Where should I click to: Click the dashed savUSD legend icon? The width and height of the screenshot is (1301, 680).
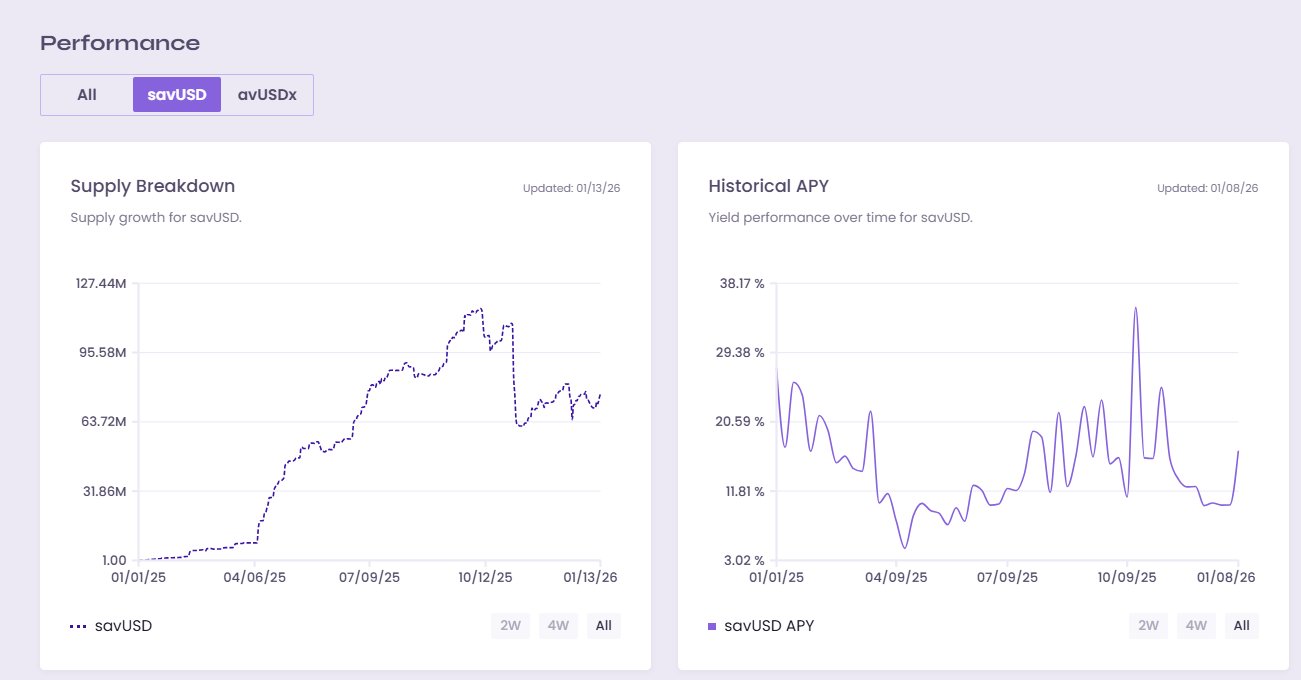point(78,627)
